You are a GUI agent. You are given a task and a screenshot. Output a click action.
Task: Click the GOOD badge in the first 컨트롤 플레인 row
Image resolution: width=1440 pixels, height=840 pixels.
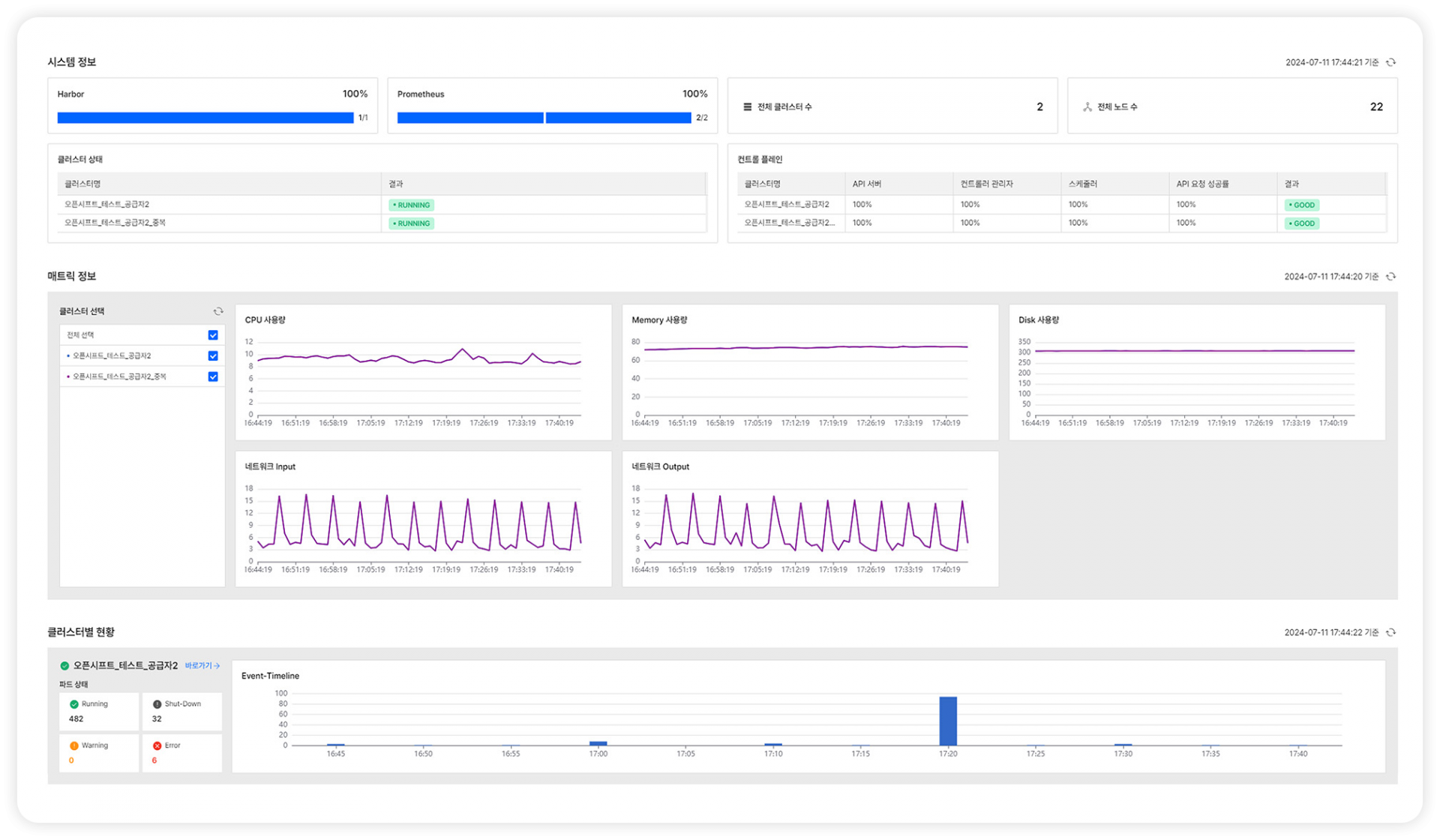point(1301,205)
